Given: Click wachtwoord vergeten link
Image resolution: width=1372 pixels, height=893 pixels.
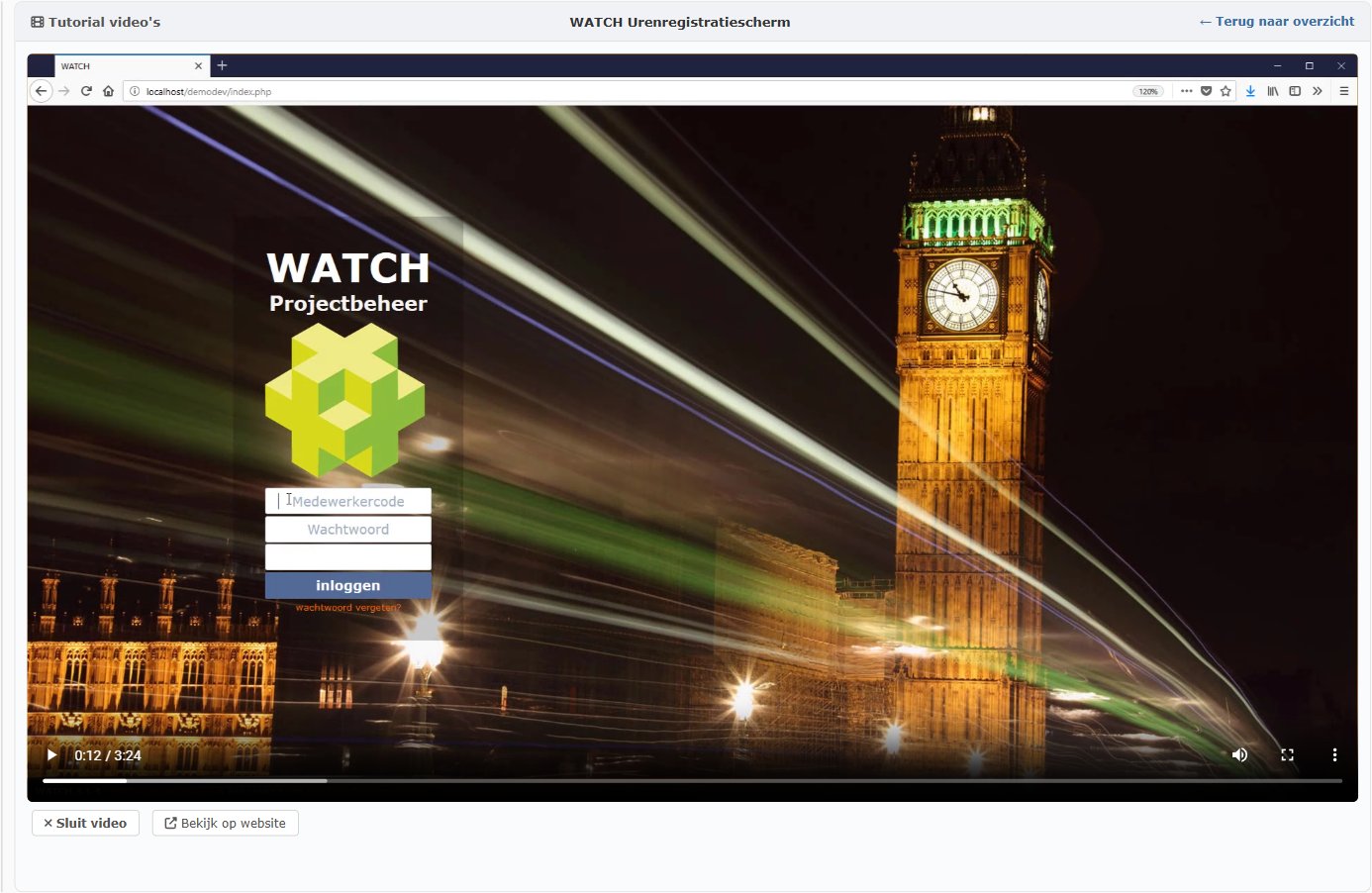Looking at the screenshot, I should pos(348,608).
